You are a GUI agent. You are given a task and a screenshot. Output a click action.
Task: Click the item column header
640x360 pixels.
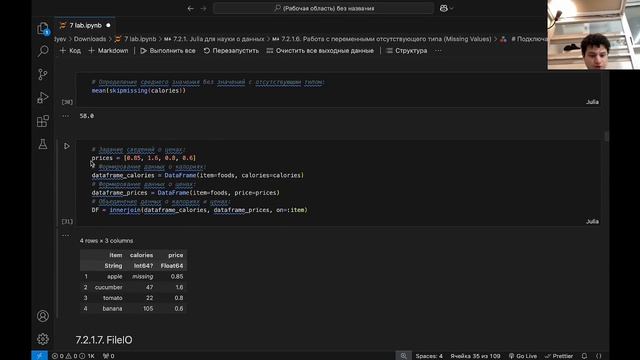point(116,255)
